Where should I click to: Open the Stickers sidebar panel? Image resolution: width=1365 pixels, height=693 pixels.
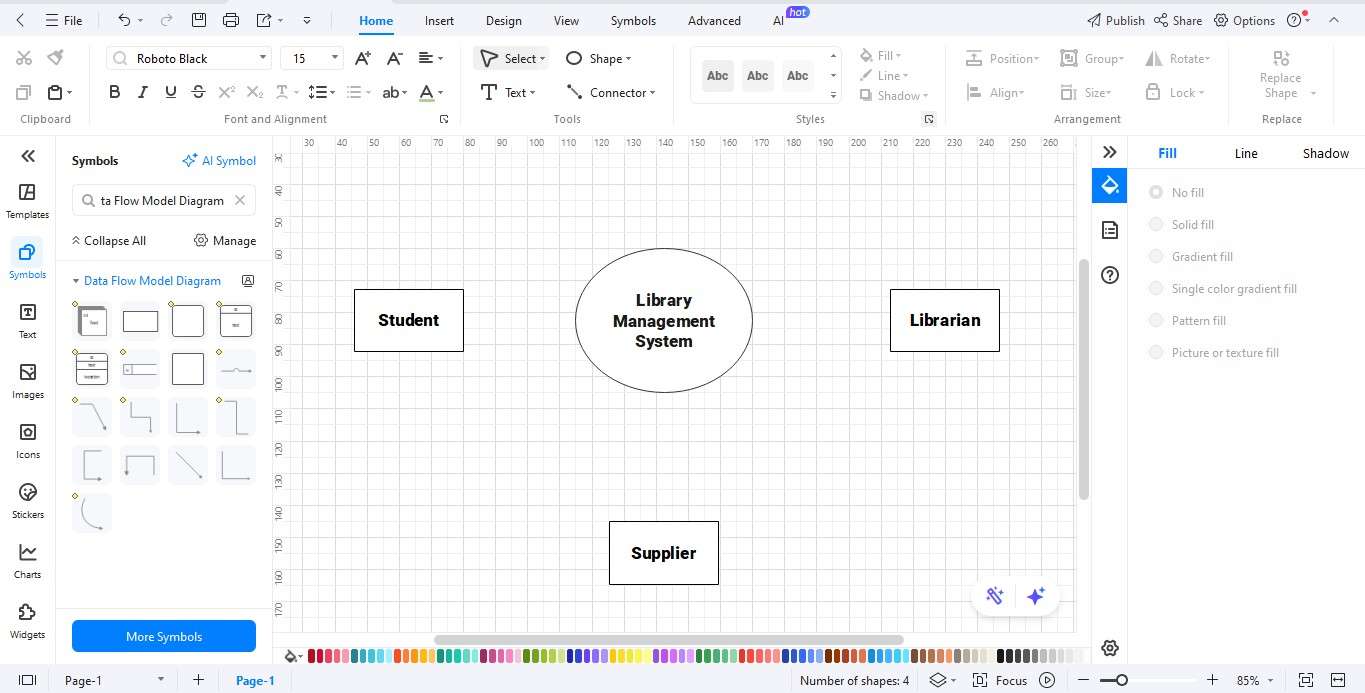pos(27,501)
